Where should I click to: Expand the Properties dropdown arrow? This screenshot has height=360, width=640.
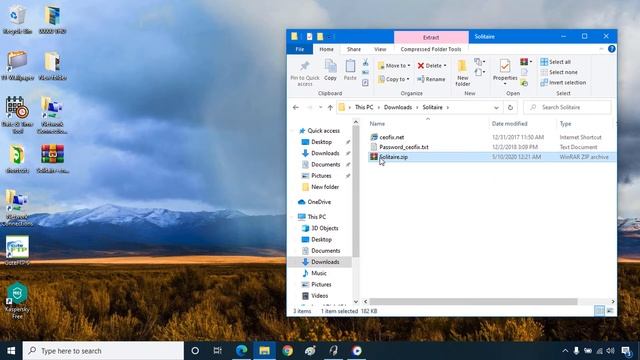505,84
